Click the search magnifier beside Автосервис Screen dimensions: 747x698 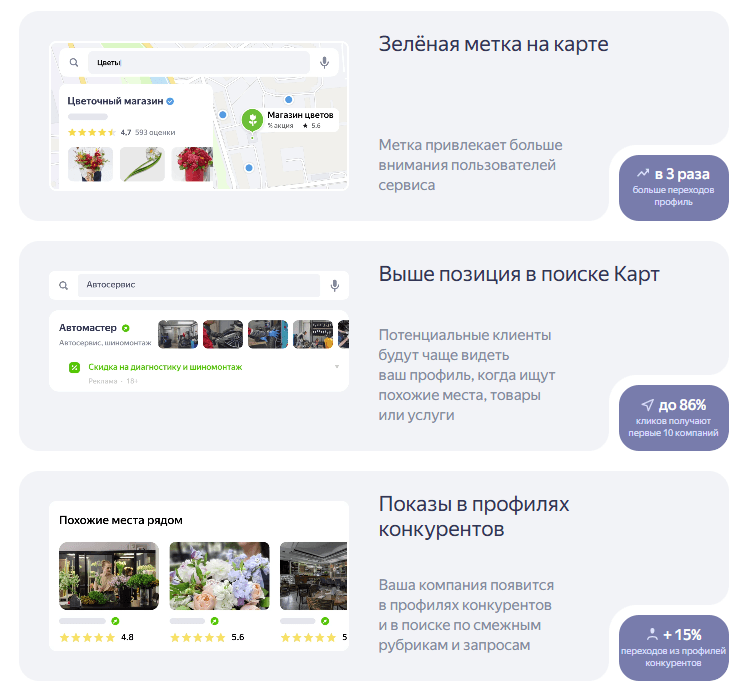pos(63,285)
